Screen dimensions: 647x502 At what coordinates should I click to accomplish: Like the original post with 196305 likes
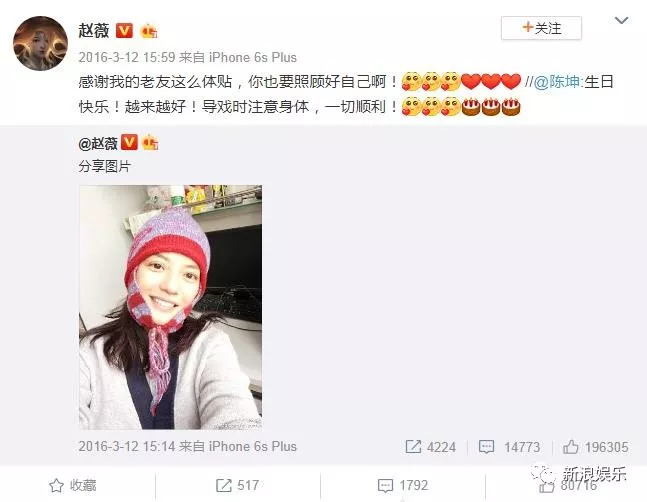(596, 447)
